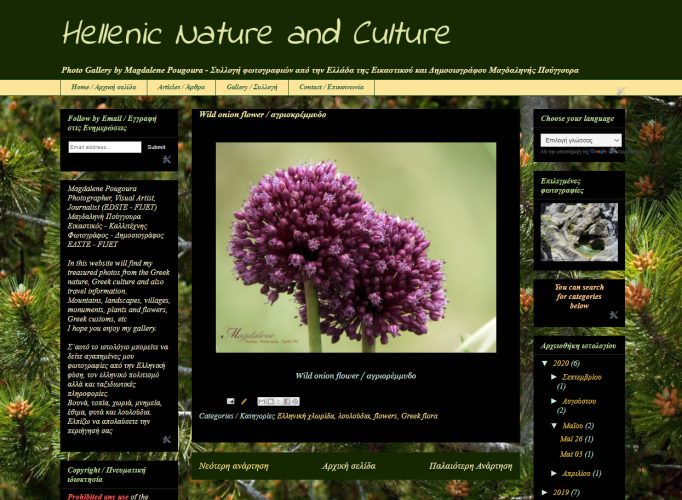Go to Νεότερη ανάρτηση newer post
This screenshot has width=682, height=500.
pos(234,466)
